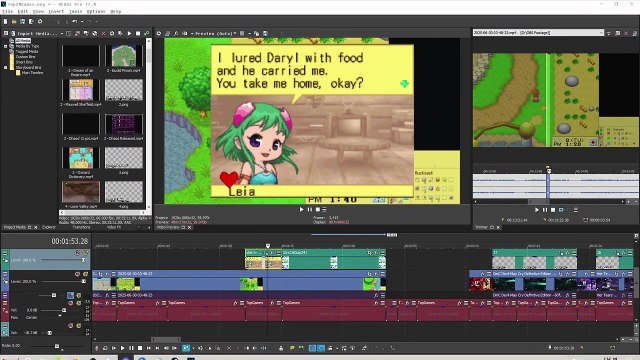The image size is (640, 360).
Task: Select the Dream of an Empire.mp4 thumbnail
Action: pyautogui.click(x=81, y=56)
